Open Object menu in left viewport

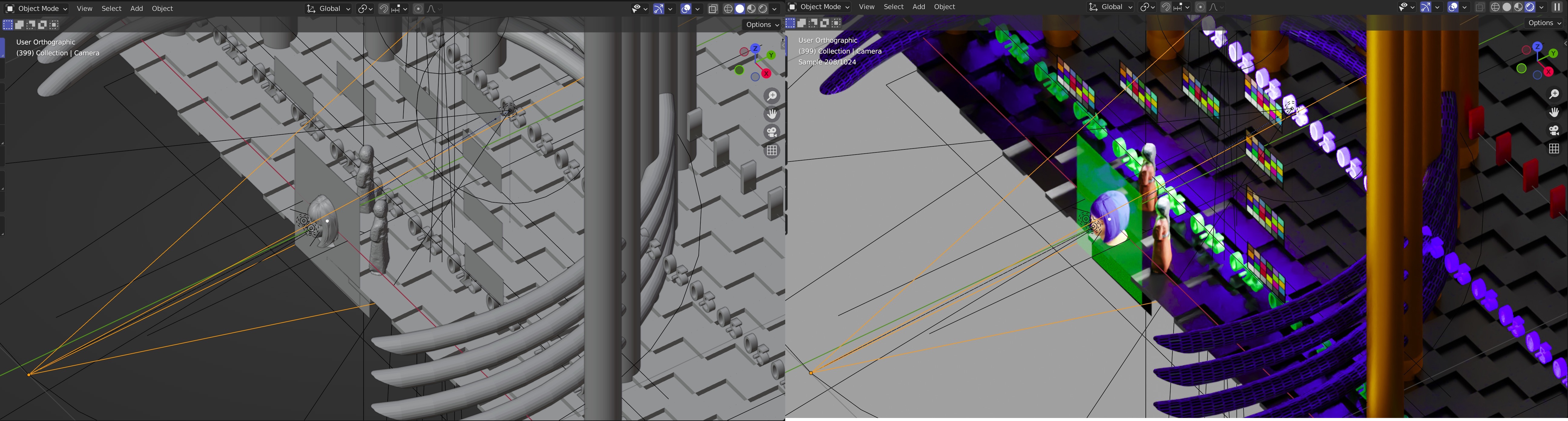pyautogui.click(x=163, y=8)
